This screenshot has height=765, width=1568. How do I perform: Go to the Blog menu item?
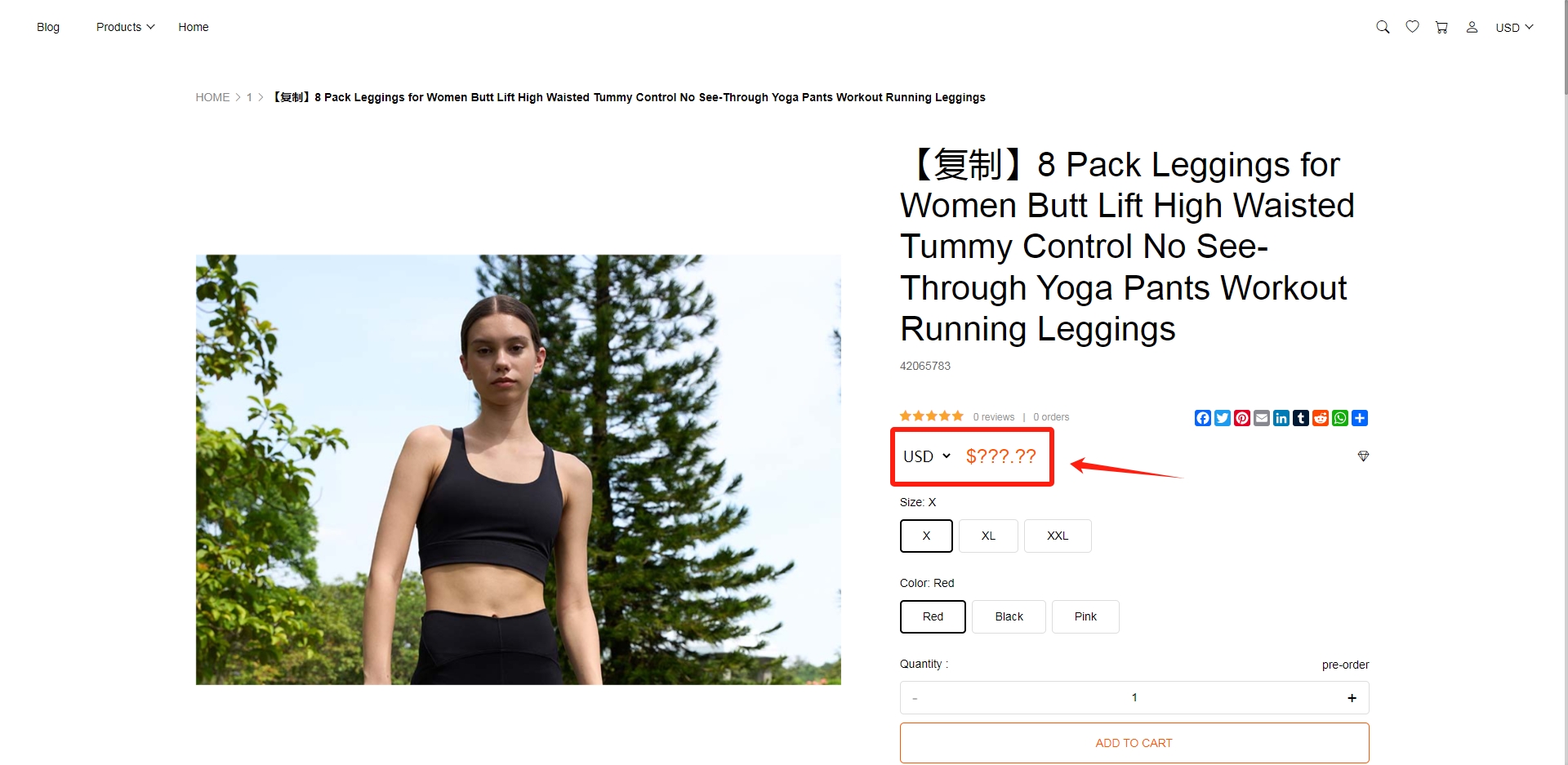pyautogui.click(x=48, y=27)
